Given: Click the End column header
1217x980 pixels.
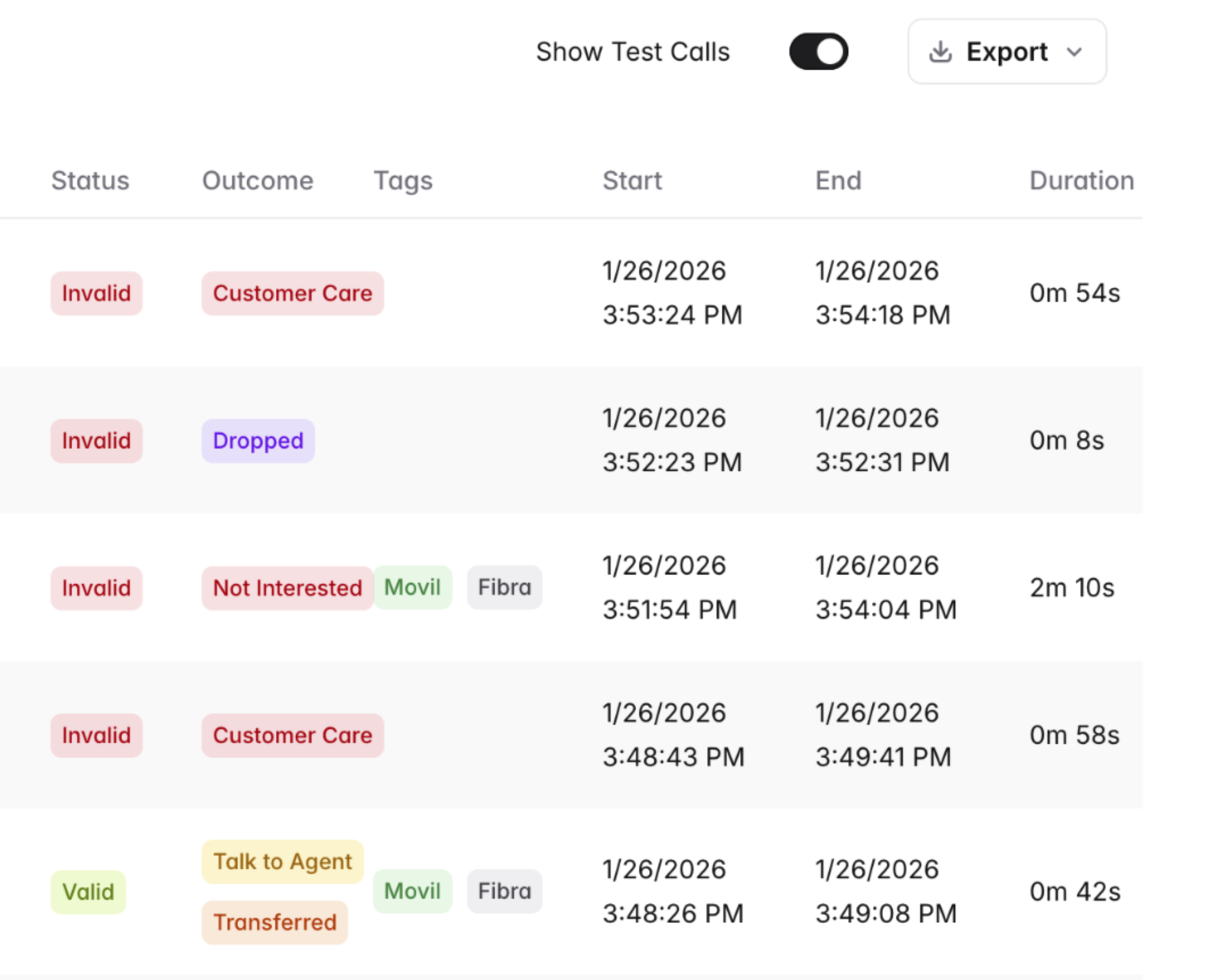Looking at the screenshot, I should [x=838, y=181].
